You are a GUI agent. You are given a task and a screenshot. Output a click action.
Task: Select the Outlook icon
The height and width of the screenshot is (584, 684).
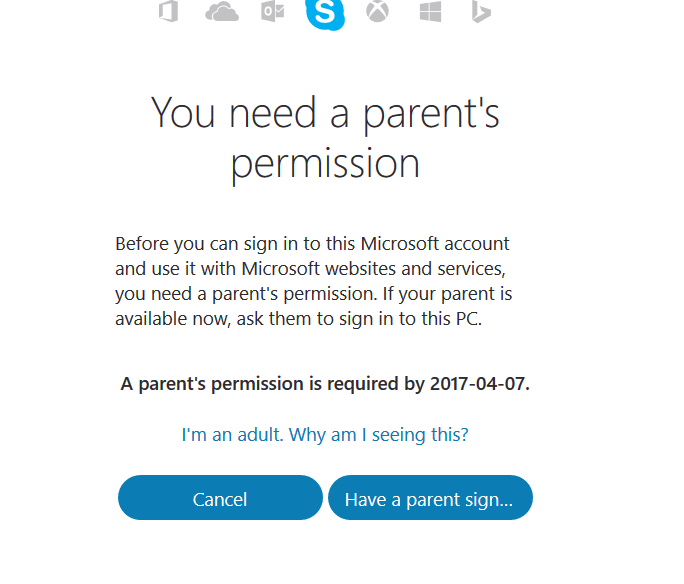(x=272, y=12)
